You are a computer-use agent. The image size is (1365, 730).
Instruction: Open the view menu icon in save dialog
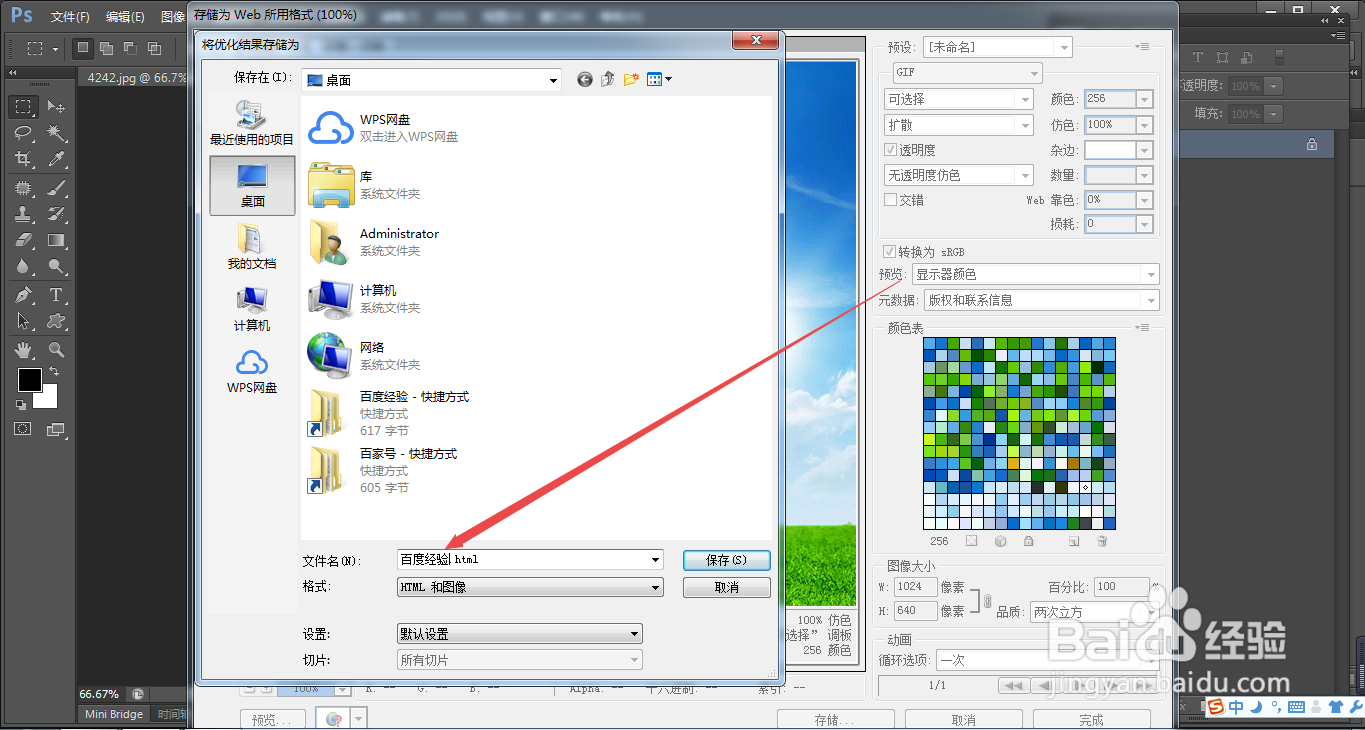(x=659, y=80)
